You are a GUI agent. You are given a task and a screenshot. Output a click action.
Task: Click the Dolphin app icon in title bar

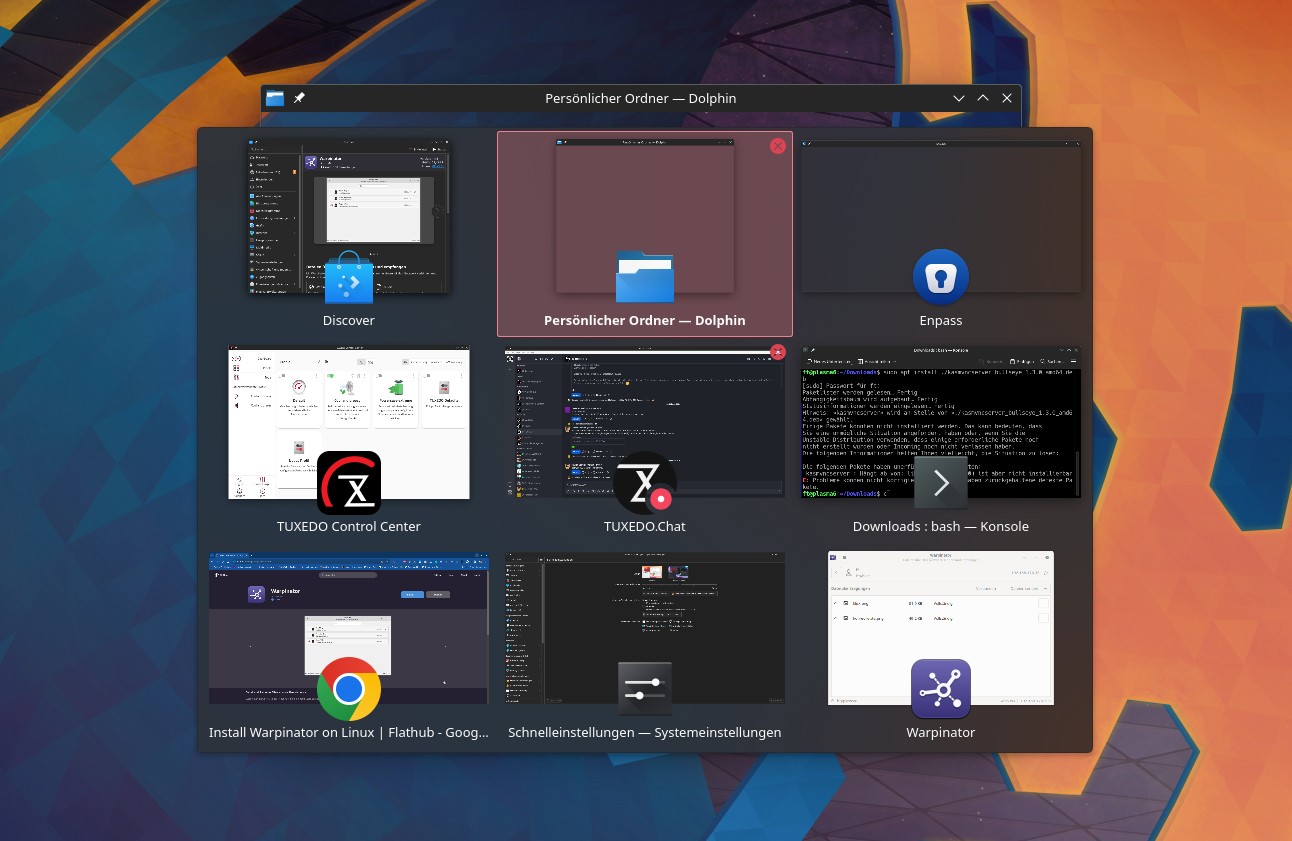[x=275, y=98]
